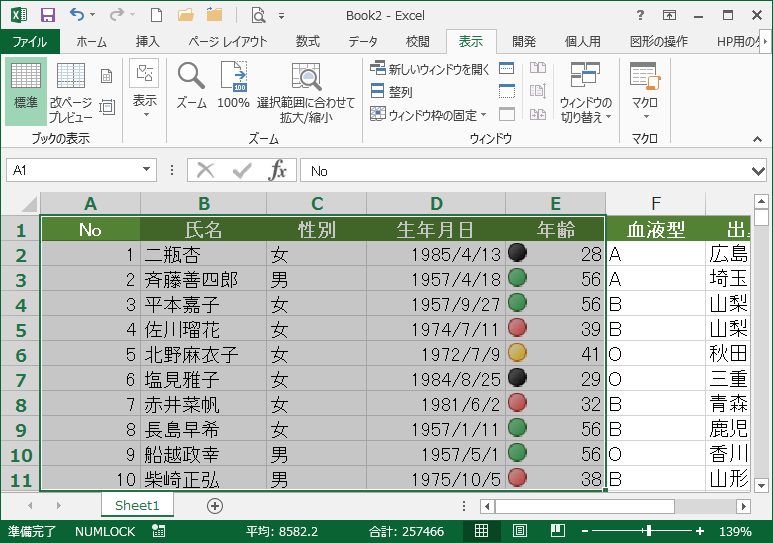This screenshot has height=543, width=773.
Task: Click the hide window icon
Action: click(x=507, y=91)
